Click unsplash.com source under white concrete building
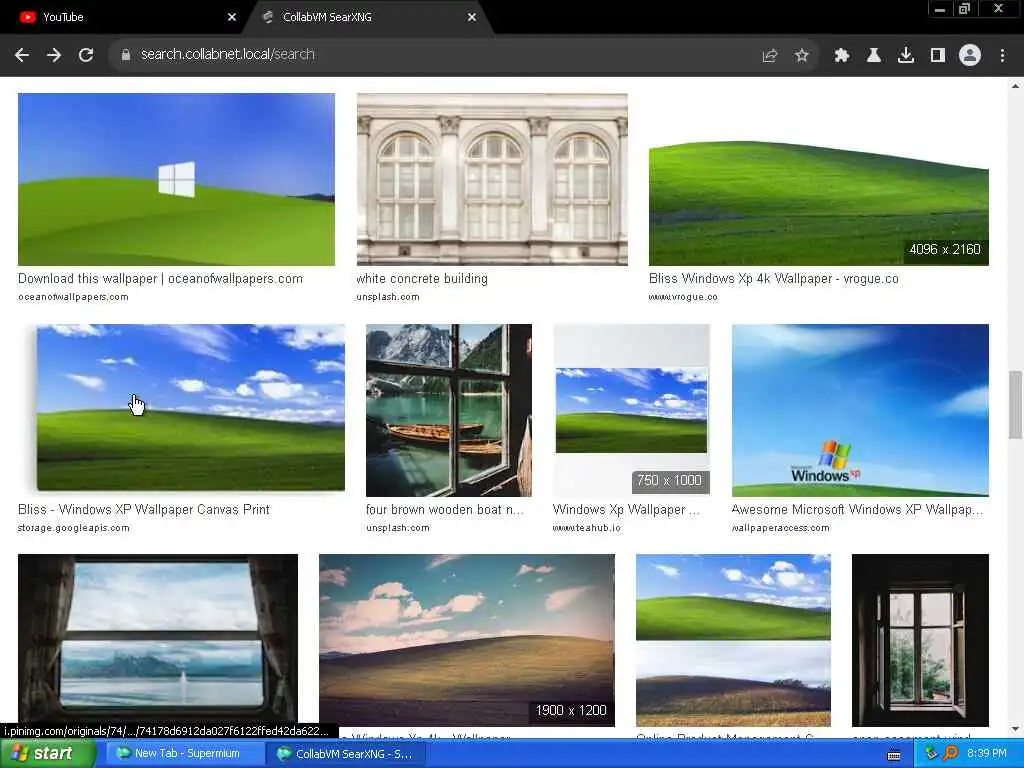The image size is (1024, 768). [388, 297]
